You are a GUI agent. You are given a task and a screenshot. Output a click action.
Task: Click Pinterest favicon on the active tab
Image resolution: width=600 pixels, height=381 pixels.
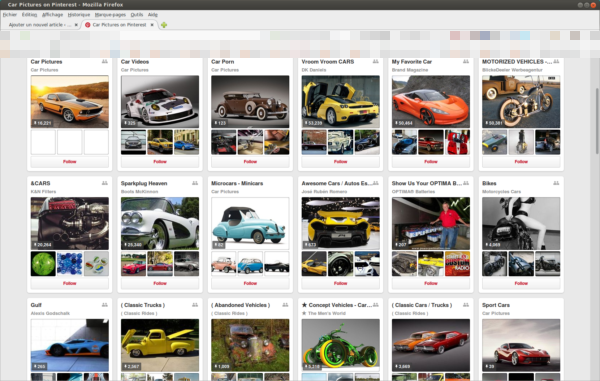tap(88, 25)
